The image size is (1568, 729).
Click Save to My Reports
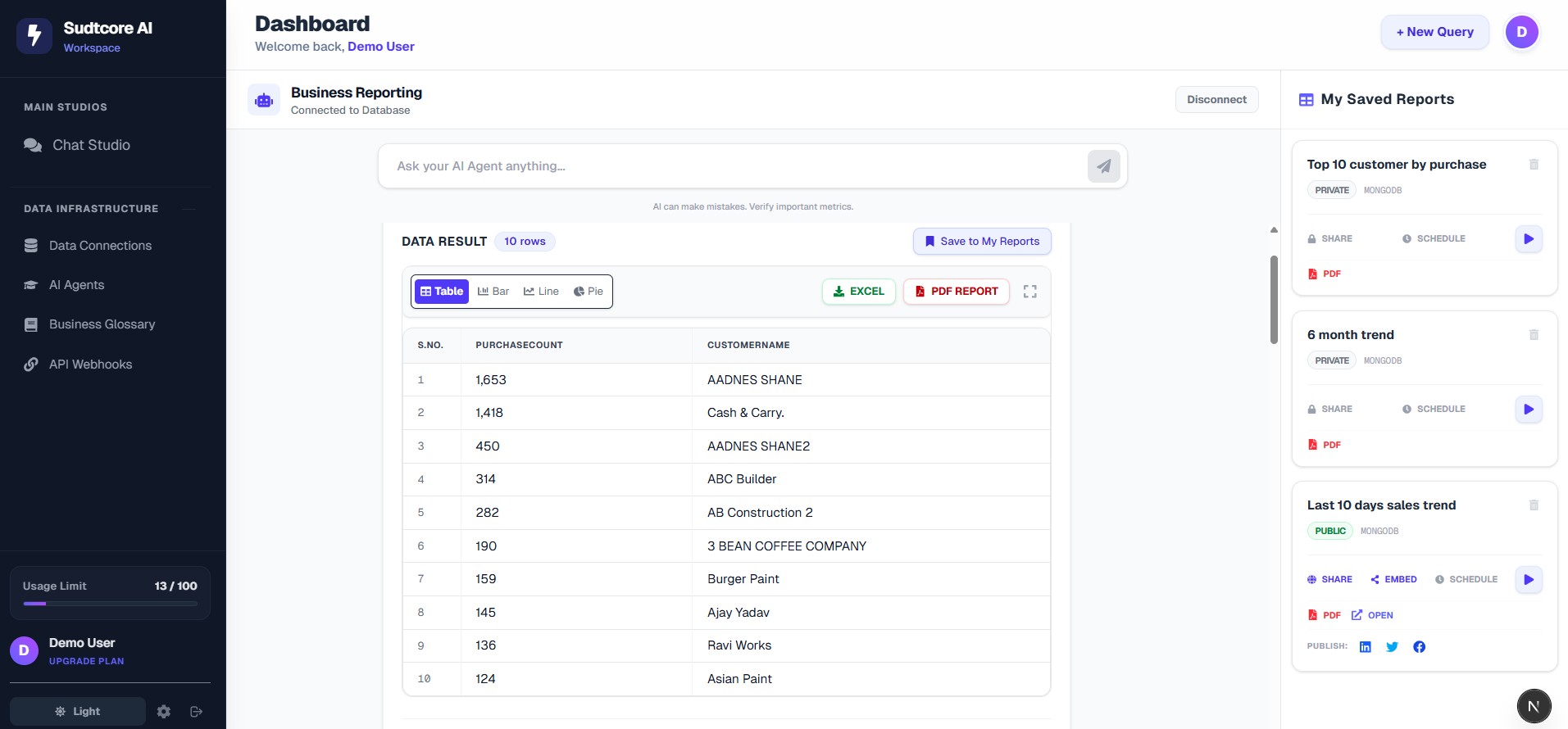(x=982, y=242)
